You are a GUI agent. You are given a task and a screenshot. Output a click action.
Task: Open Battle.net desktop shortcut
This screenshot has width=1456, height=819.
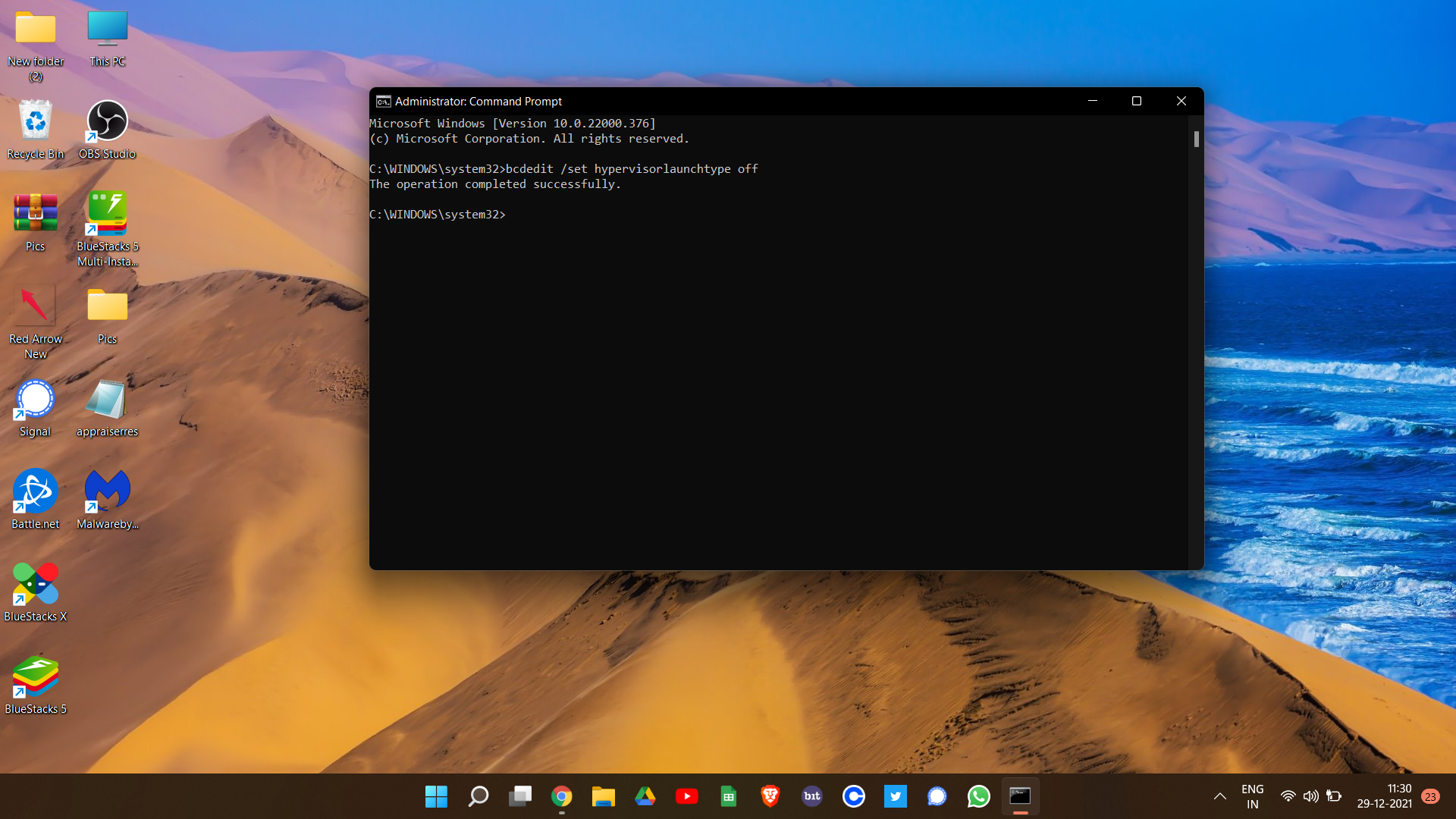[35, 491]
